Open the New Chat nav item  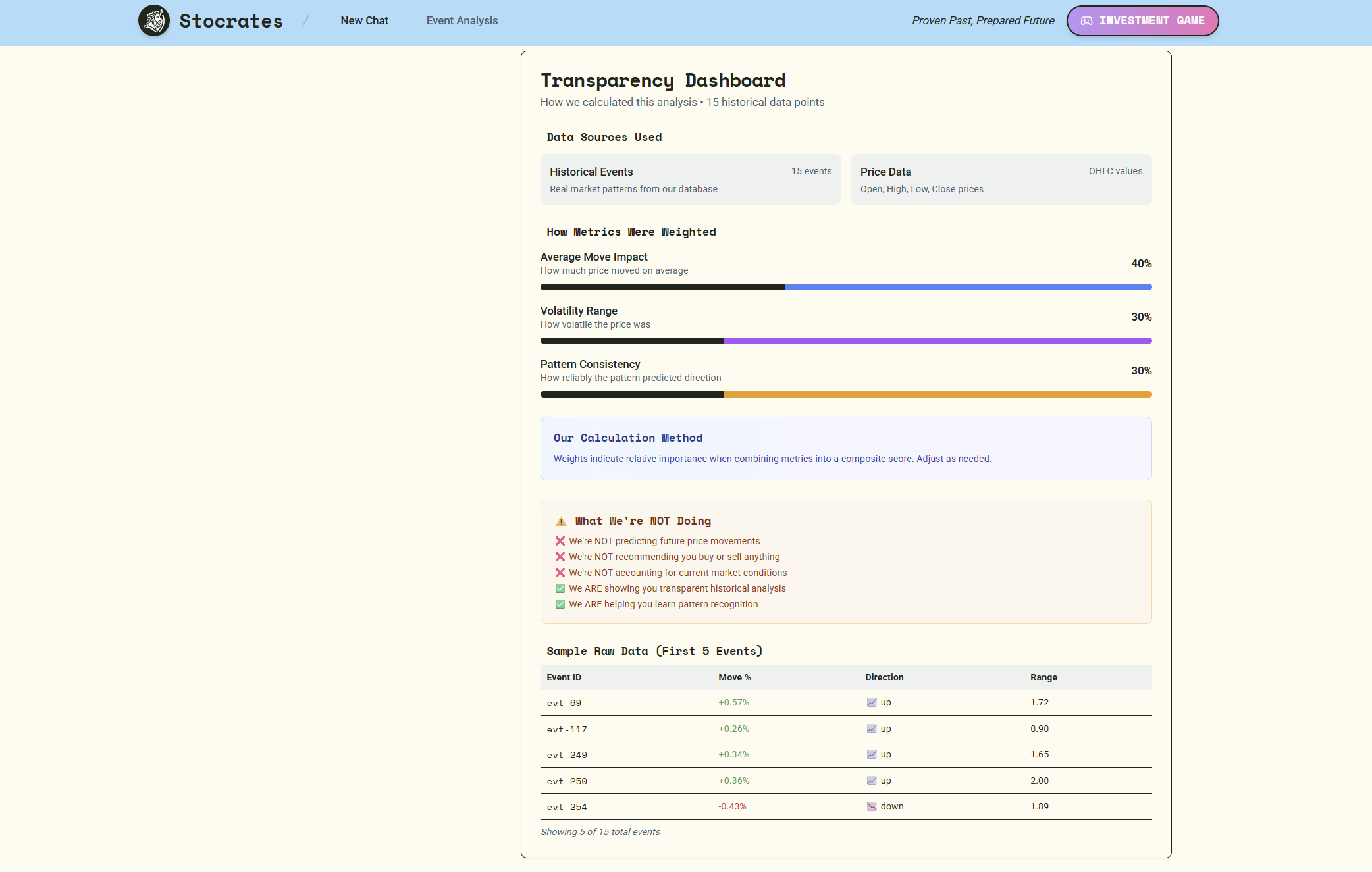pos(364,20)
